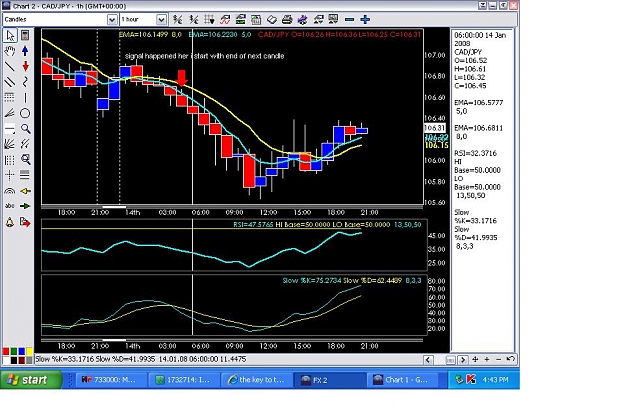Open the indicators wave icon in toolbar

coord(225,19)
